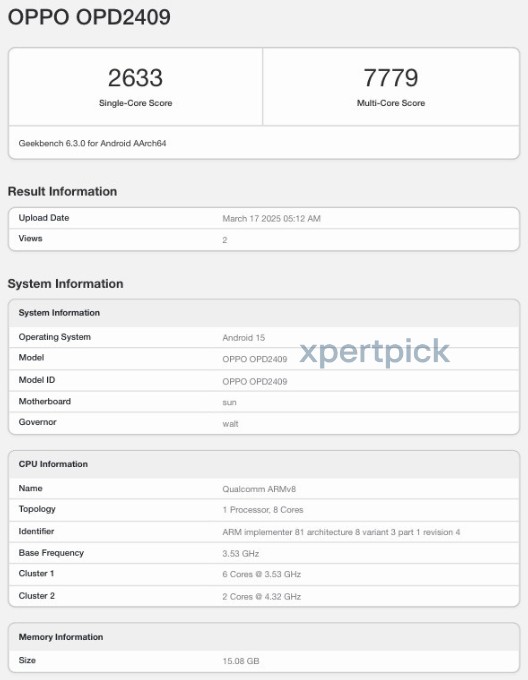Click the Multi-Core Score label

(391, 103)
